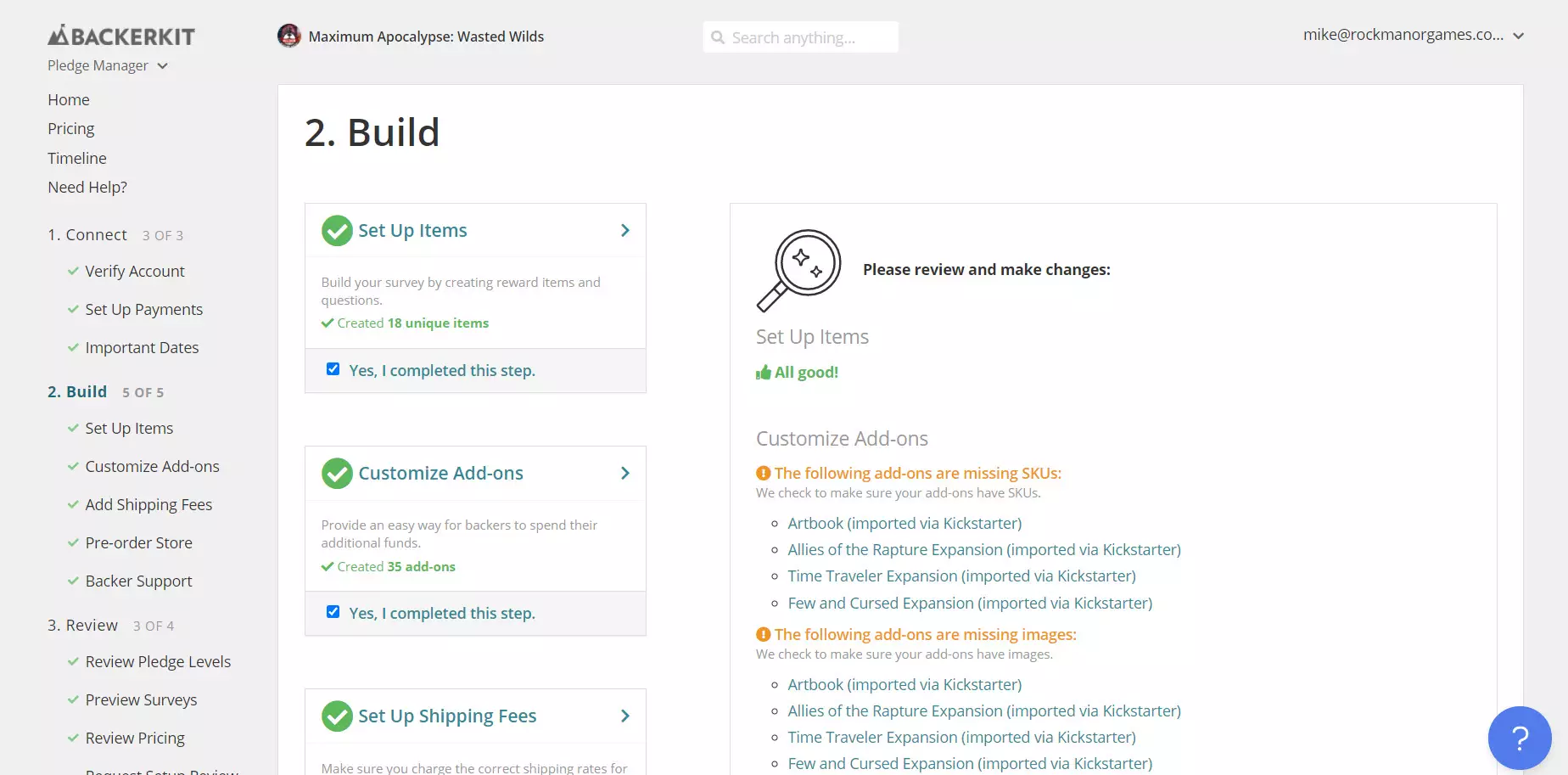1568x775 pixels.
Task: Go to Home in sidebar
Action: point(69,99)
